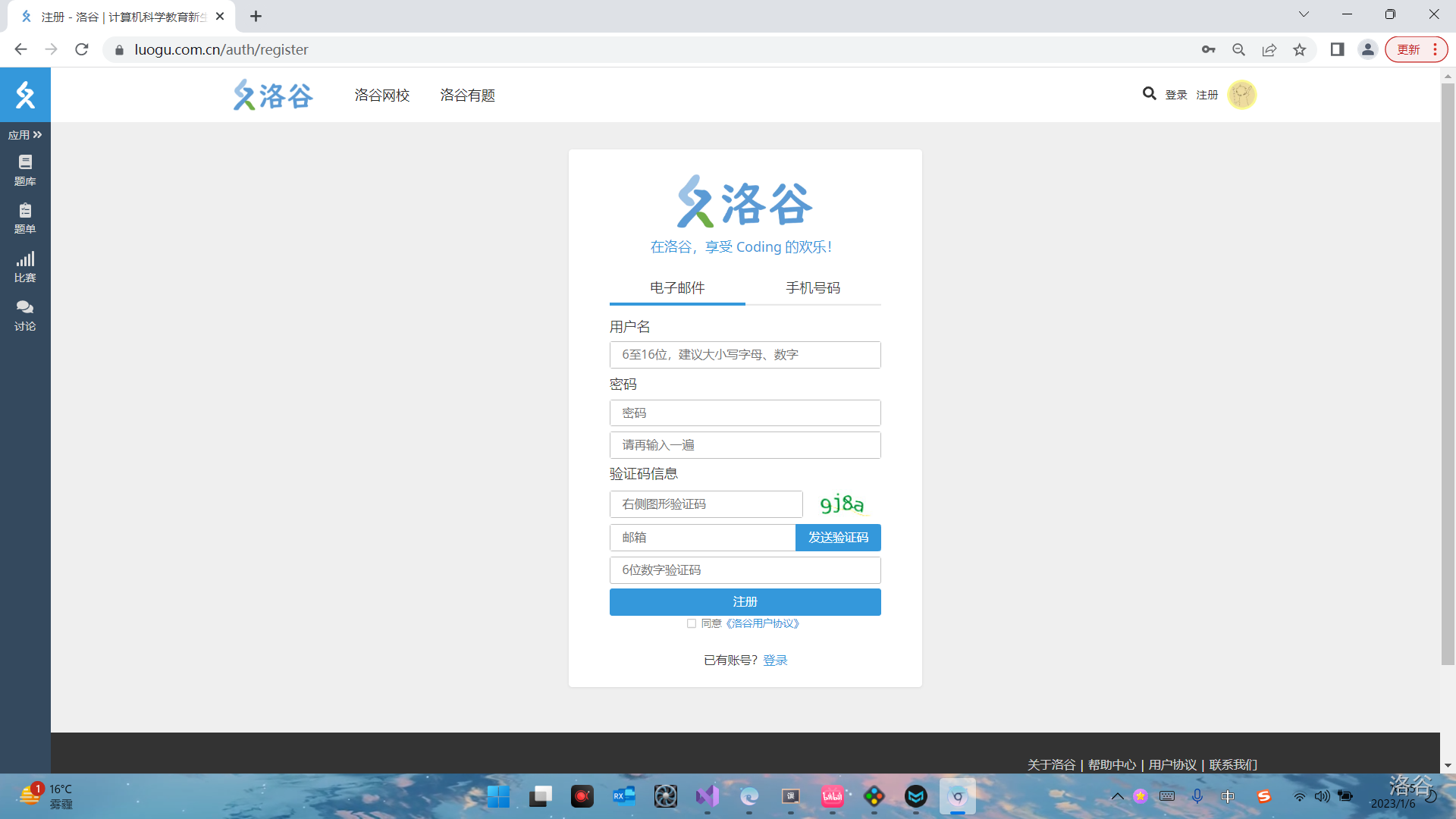
Task: Click the Luogu logo in the sidebar
Action: [x=25, y=95]
